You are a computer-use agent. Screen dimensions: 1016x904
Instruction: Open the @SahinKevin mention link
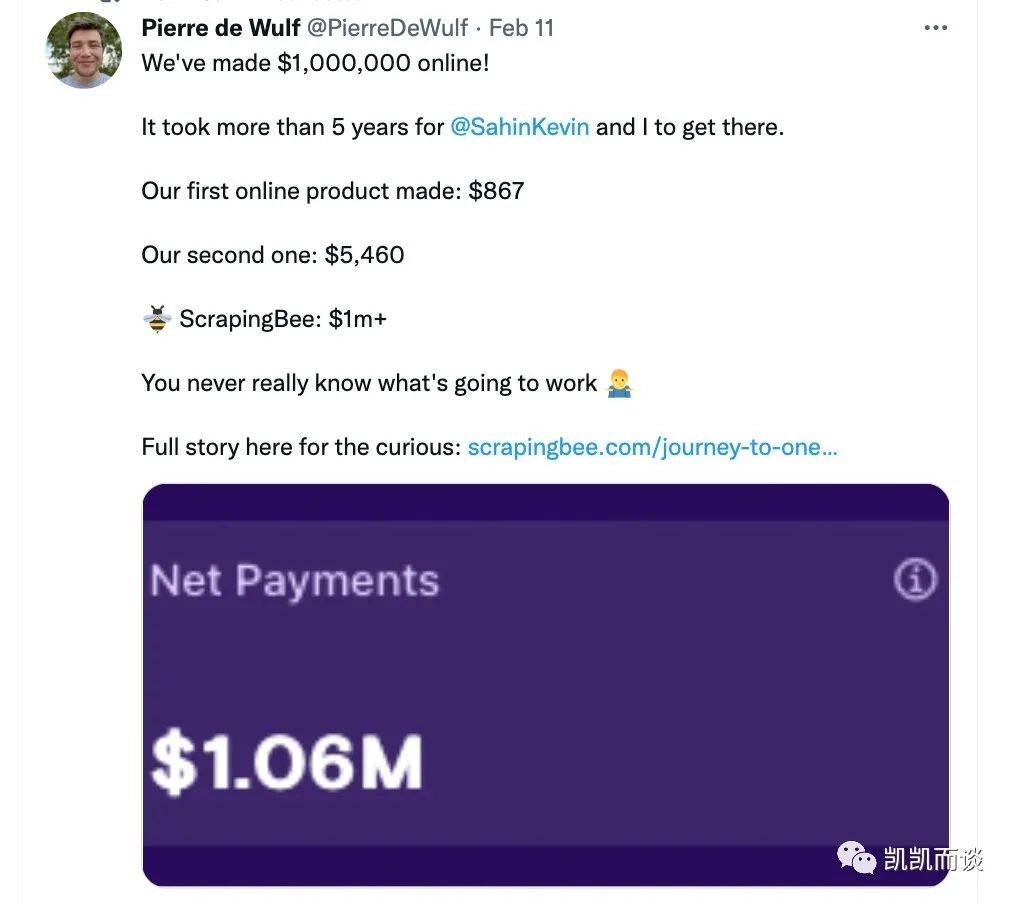(520, 127)
